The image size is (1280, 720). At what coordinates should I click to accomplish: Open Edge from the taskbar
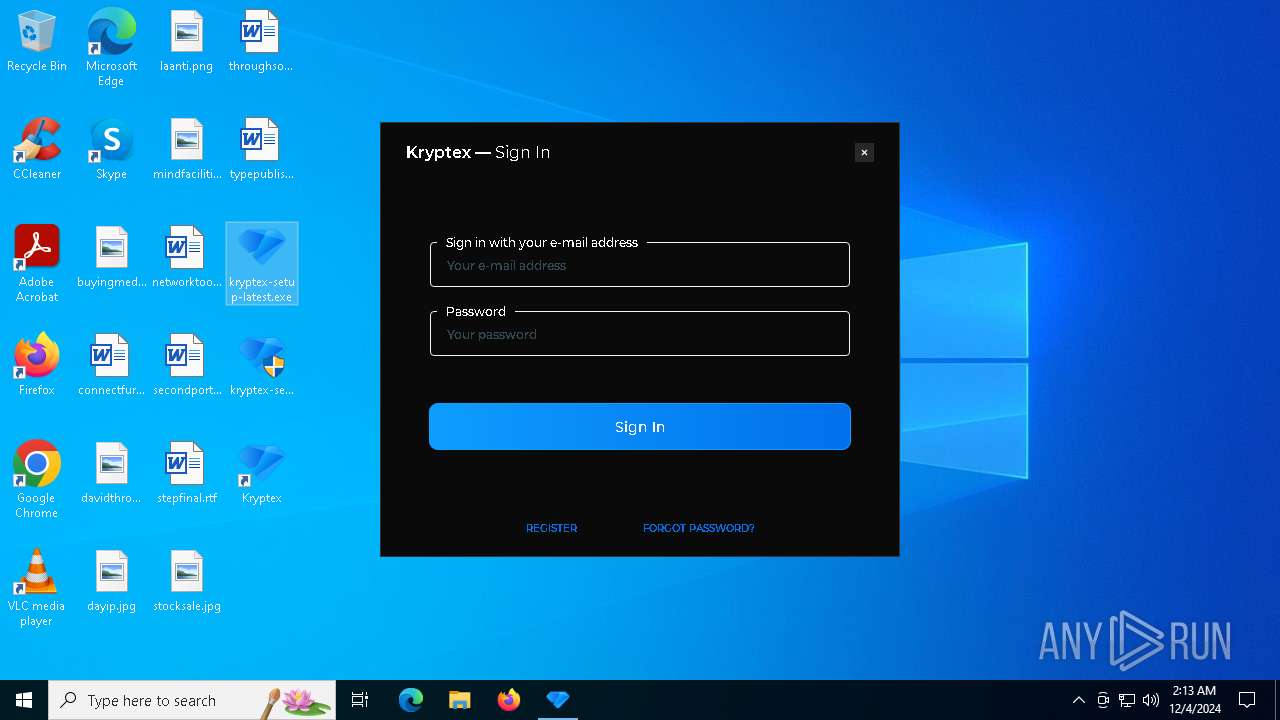click(x=411, y=700)
